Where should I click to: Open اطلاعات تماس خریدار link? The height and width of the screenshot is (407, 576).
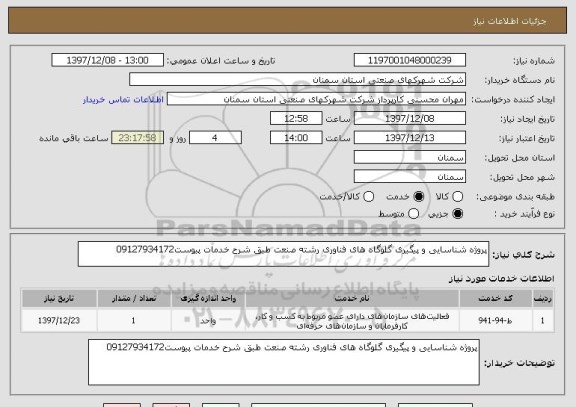[123, 100]
